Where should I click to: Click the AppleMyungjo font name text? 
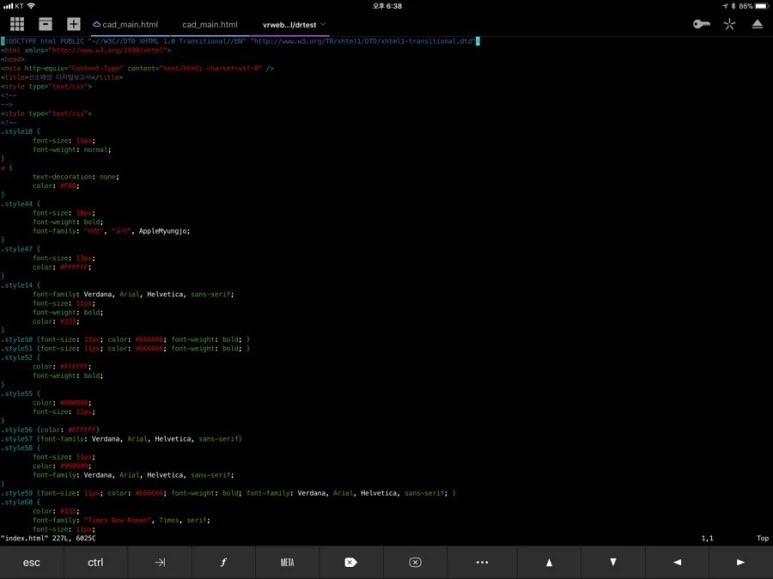click(164, 231)
